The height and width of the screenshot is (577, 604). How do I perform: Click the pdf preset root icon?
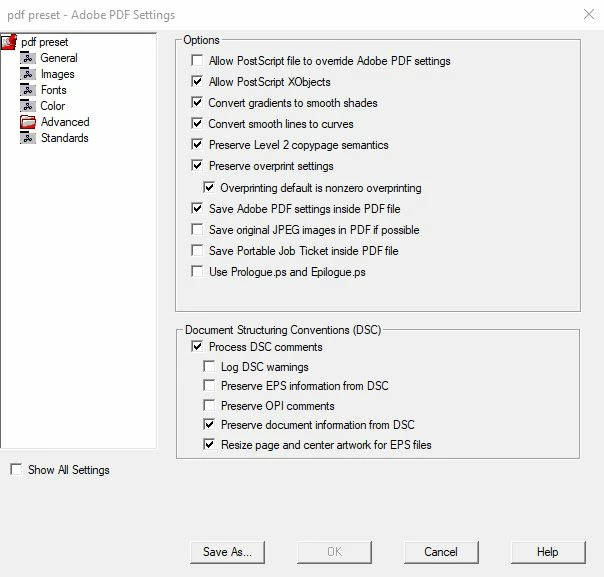9,42
